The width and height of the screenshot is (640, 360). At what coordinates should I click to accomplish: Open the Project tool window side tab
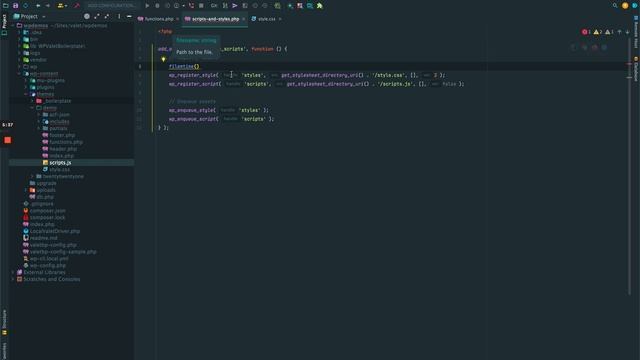[x=4, y=24]
